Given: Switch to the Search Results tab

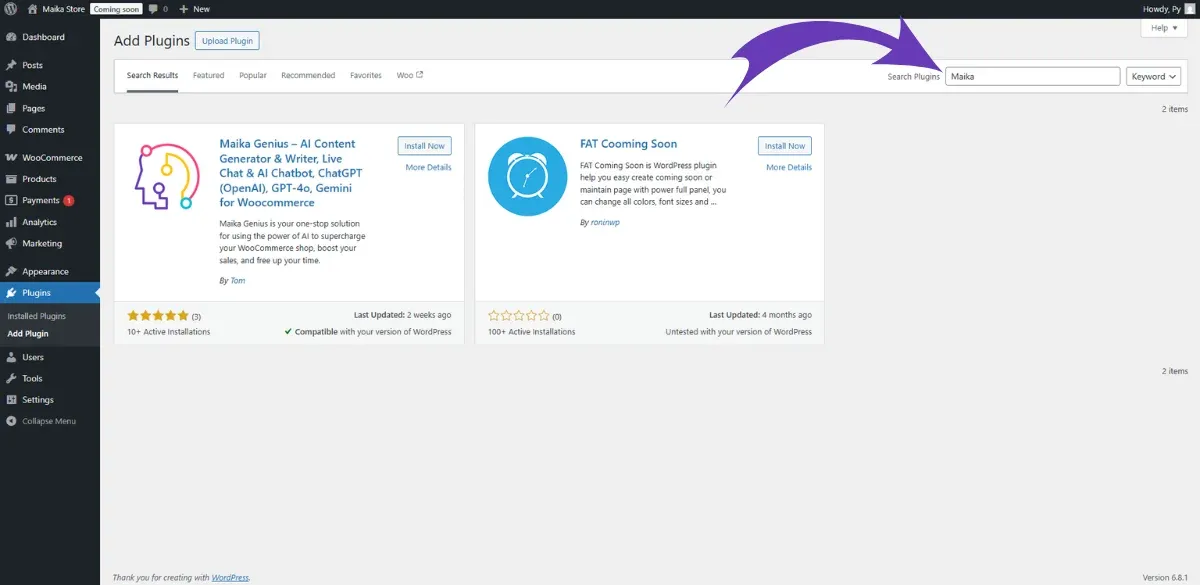Looking at the screenshot, I should (152, 76).
